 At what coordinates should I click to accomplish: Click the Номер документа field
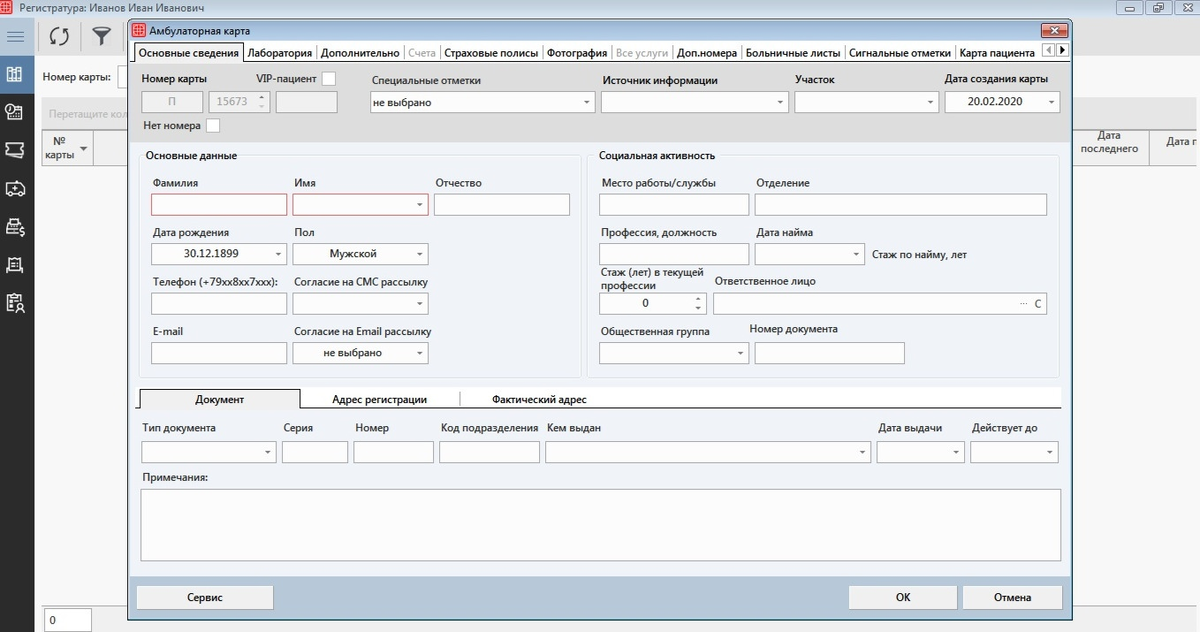pyautogui.click(x=830, y=353)
